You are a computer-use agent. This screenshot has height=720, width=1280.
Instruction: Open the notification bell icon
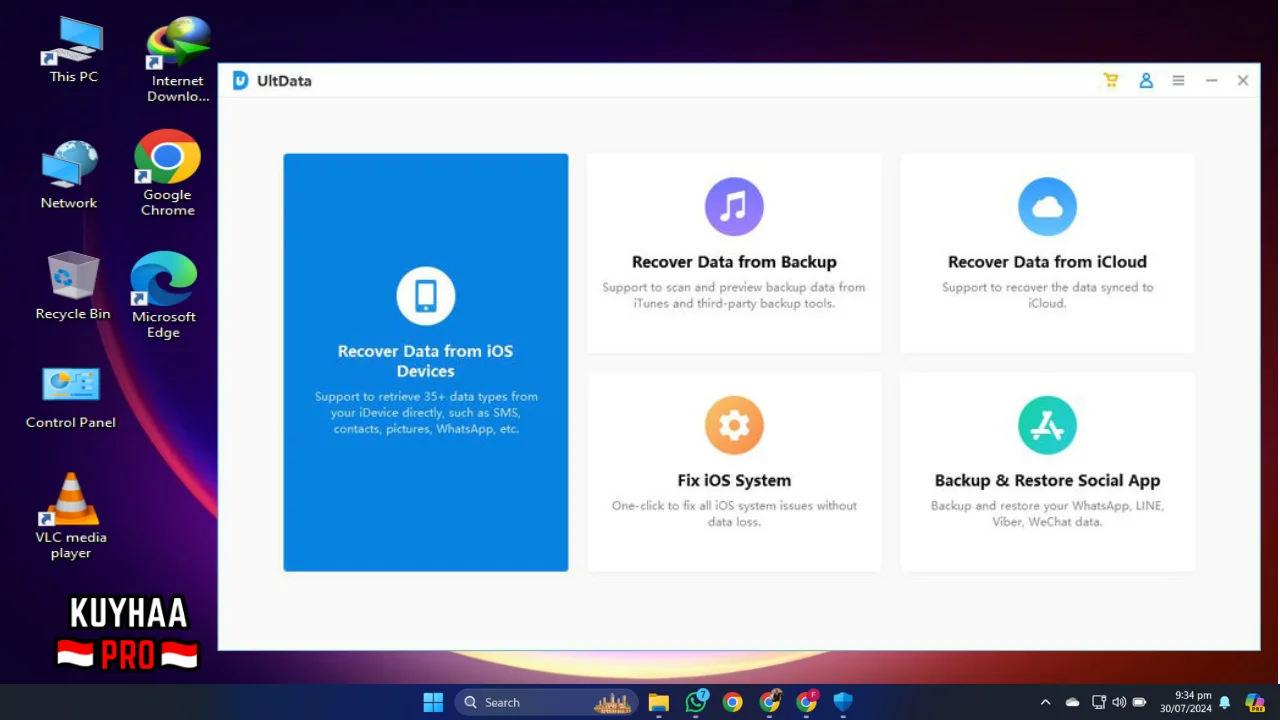tap(1224, 702)
